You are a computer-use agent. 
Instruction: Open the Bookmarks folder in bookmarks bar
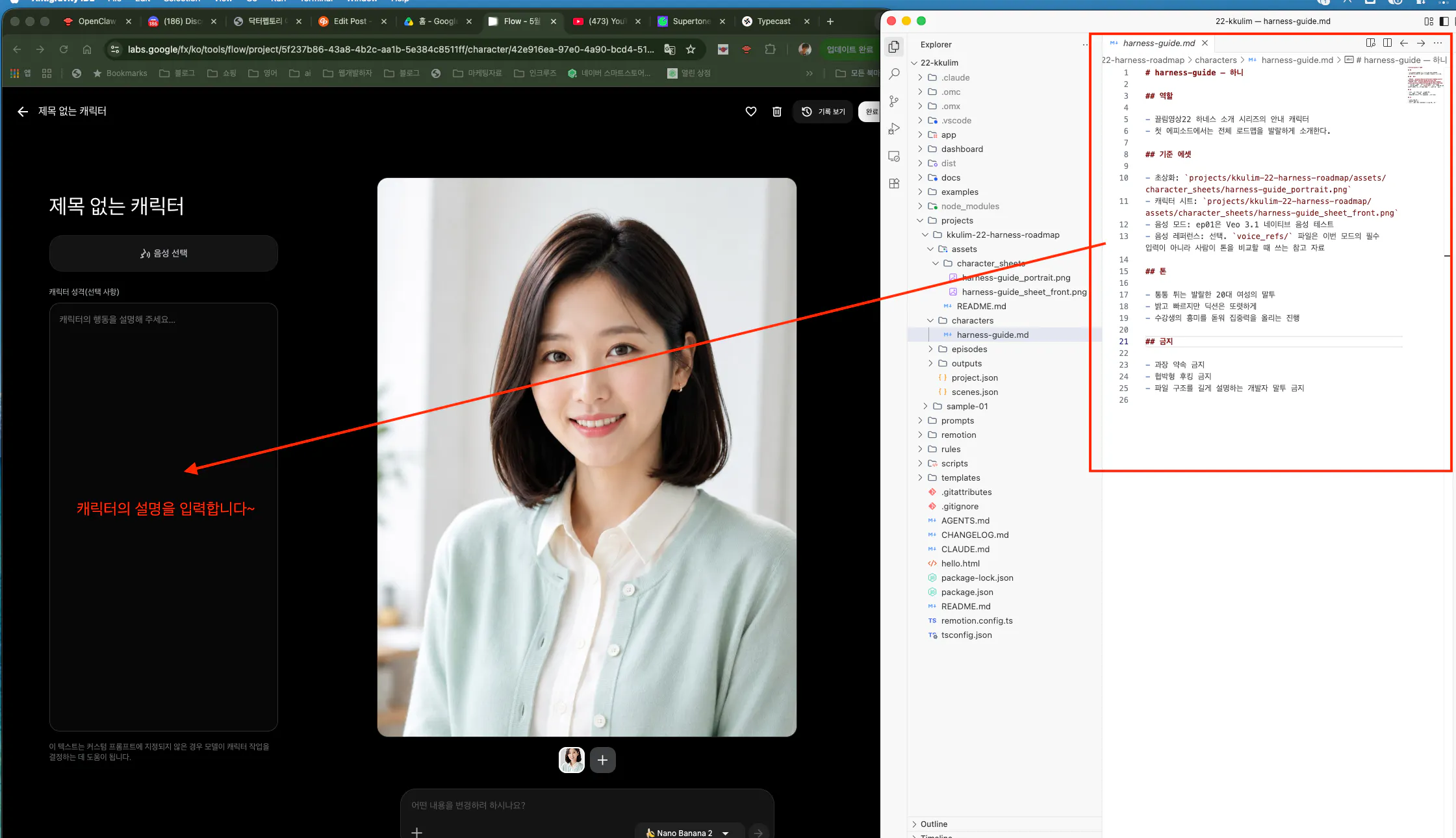point(120,73)
